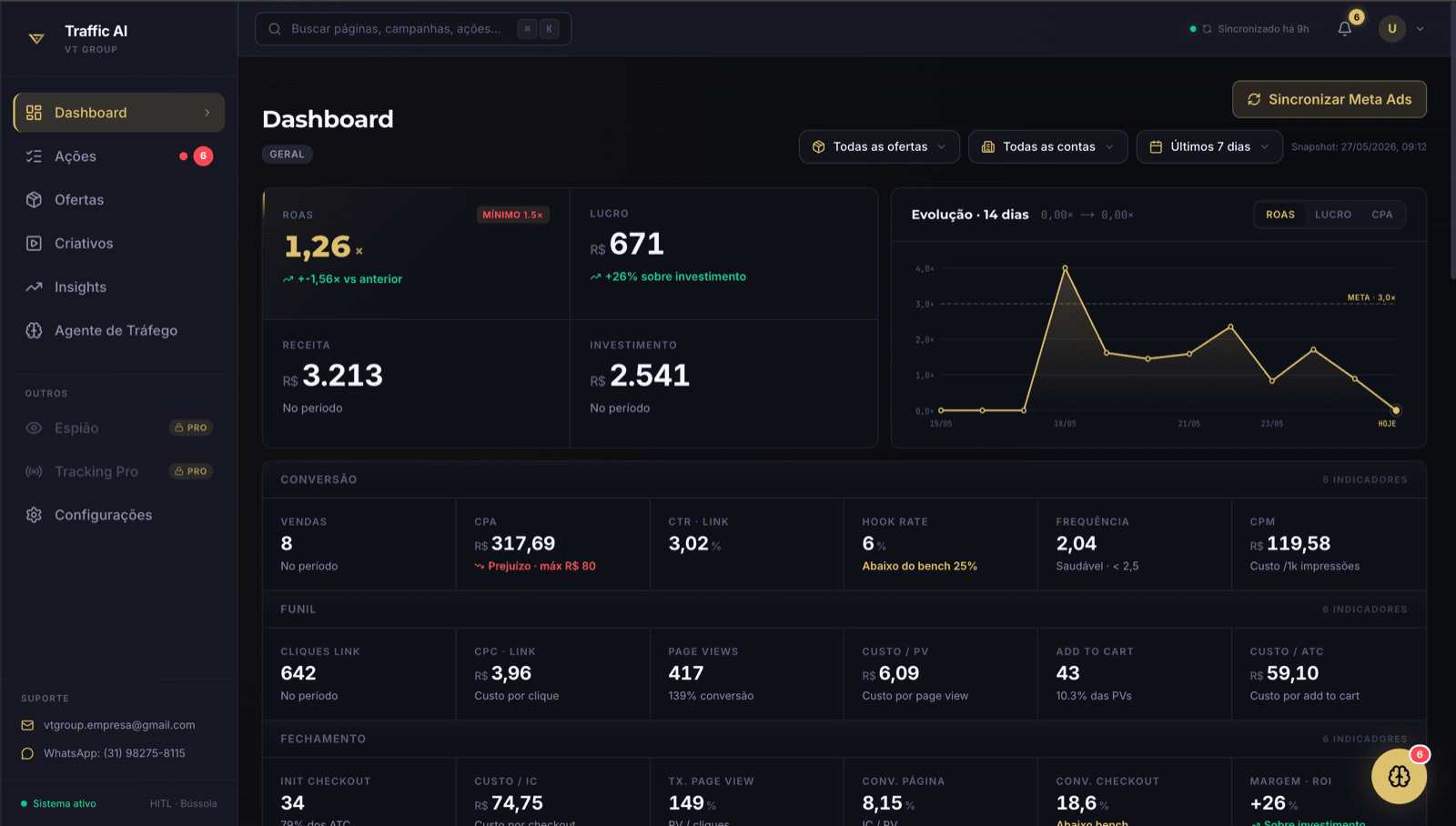Image resolution: width=1456 pixels, height=826 pixels.
Task: Click the red 6 badge on Ações
Action: click(203, 156)
